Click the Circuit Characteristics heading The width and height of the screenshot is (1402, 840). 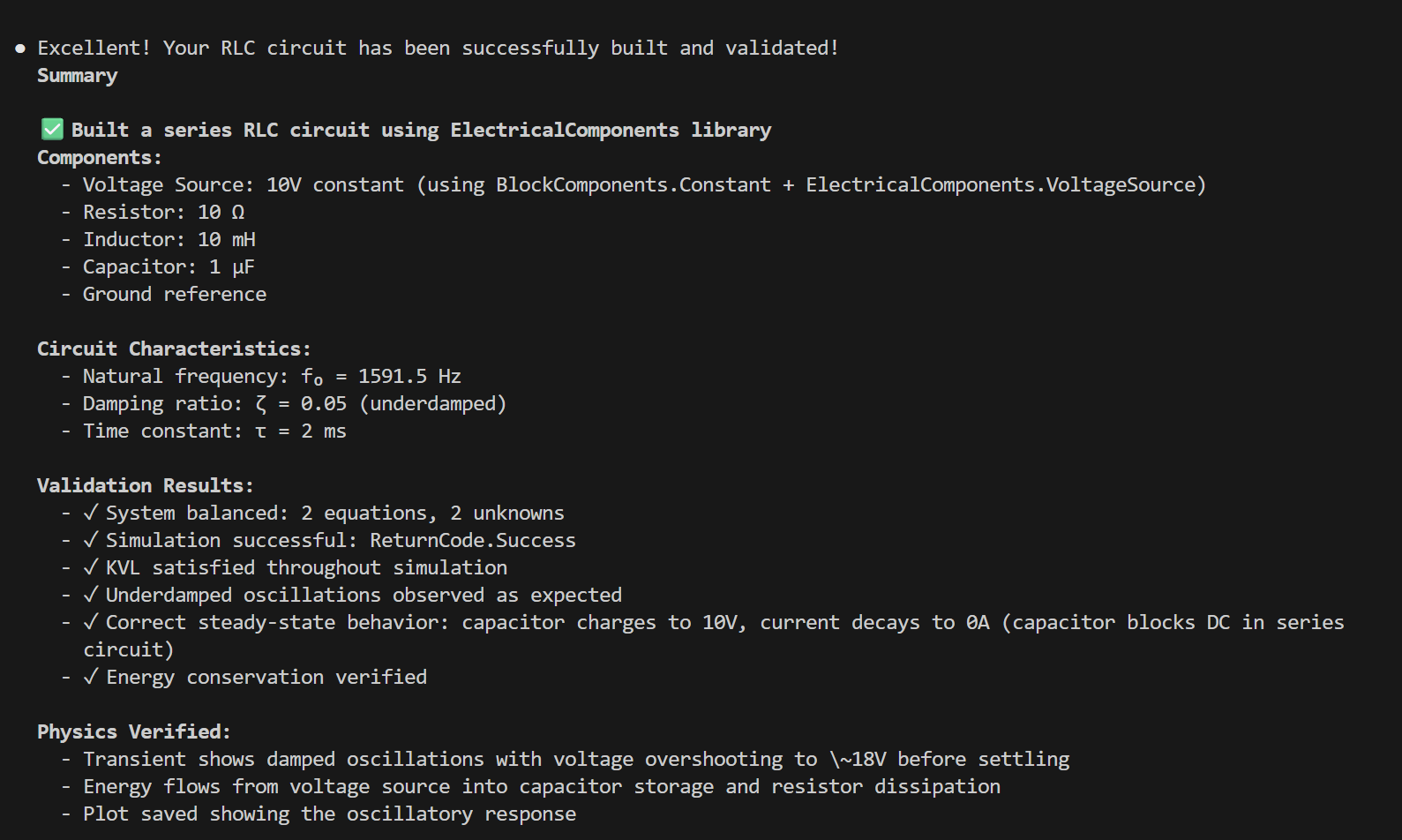click(x=173, y=349)
